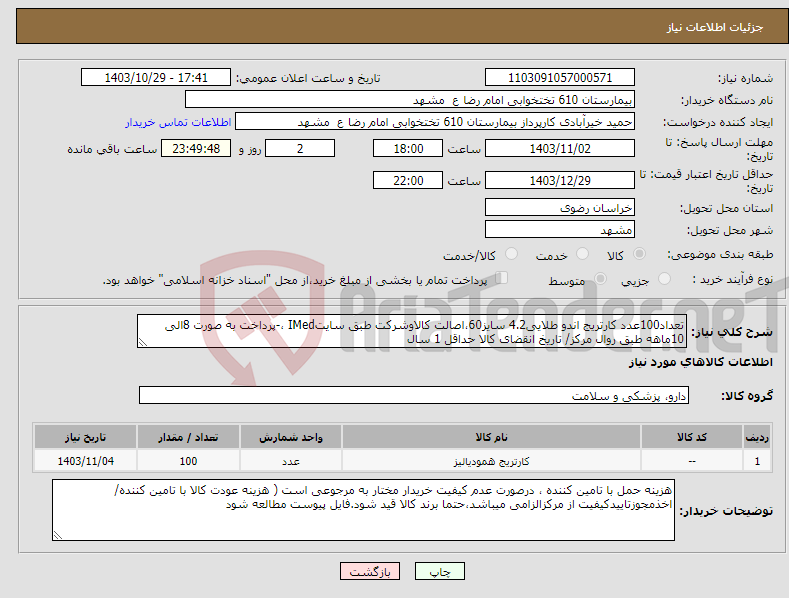Click the unit cell عدد
The image size is (789, 598).
click(291, 461)
